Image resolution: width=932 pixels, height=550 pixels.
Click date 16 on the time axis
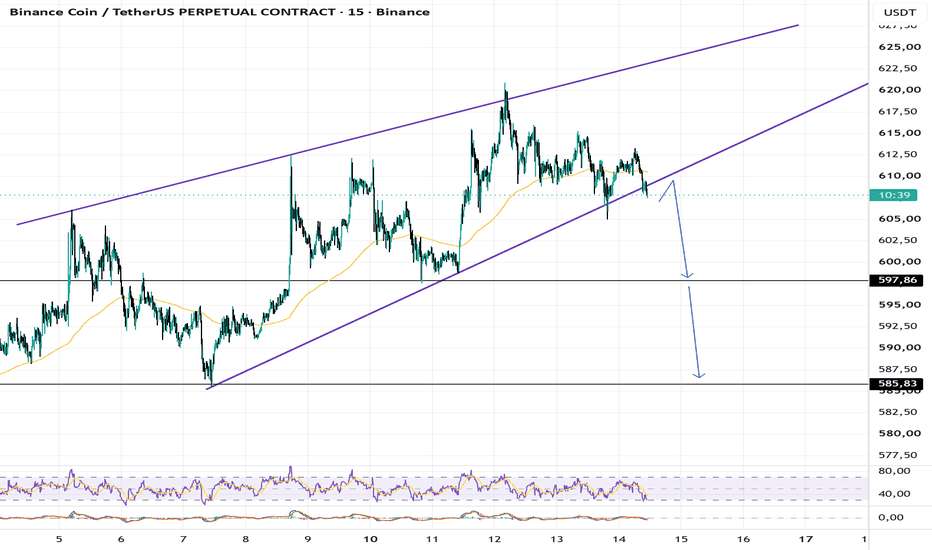point(744,539)
